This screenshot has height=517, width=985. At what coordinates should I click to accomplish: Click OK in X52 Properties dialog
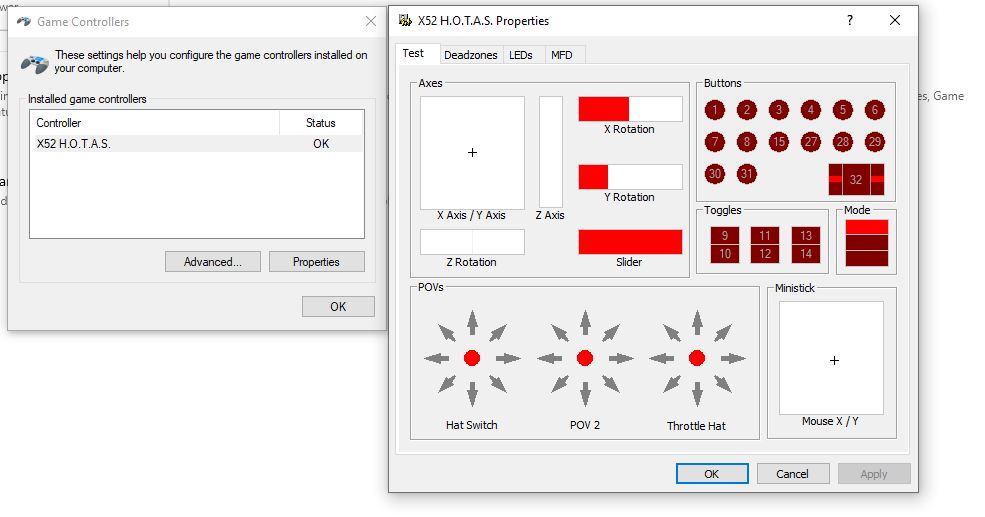tap(712, 474)
